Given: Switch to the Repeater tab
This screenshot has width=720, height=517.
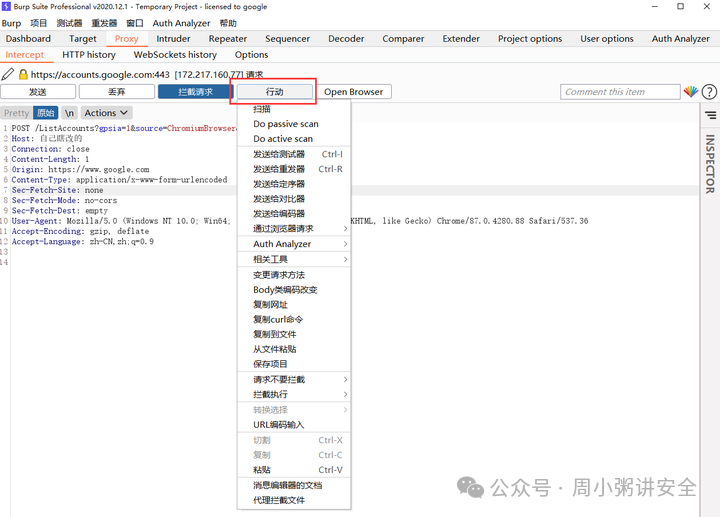Looking at the screenshot, I should click(228, 39).
